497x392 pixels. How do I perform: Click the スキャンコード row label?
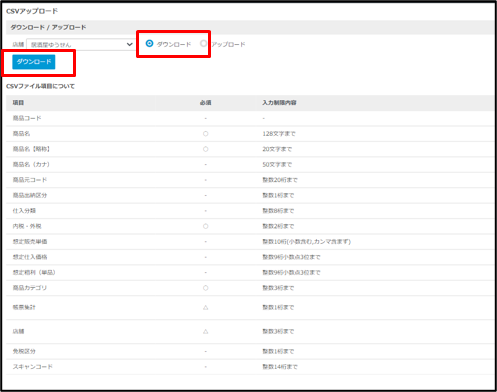click(x=33, y=367)
